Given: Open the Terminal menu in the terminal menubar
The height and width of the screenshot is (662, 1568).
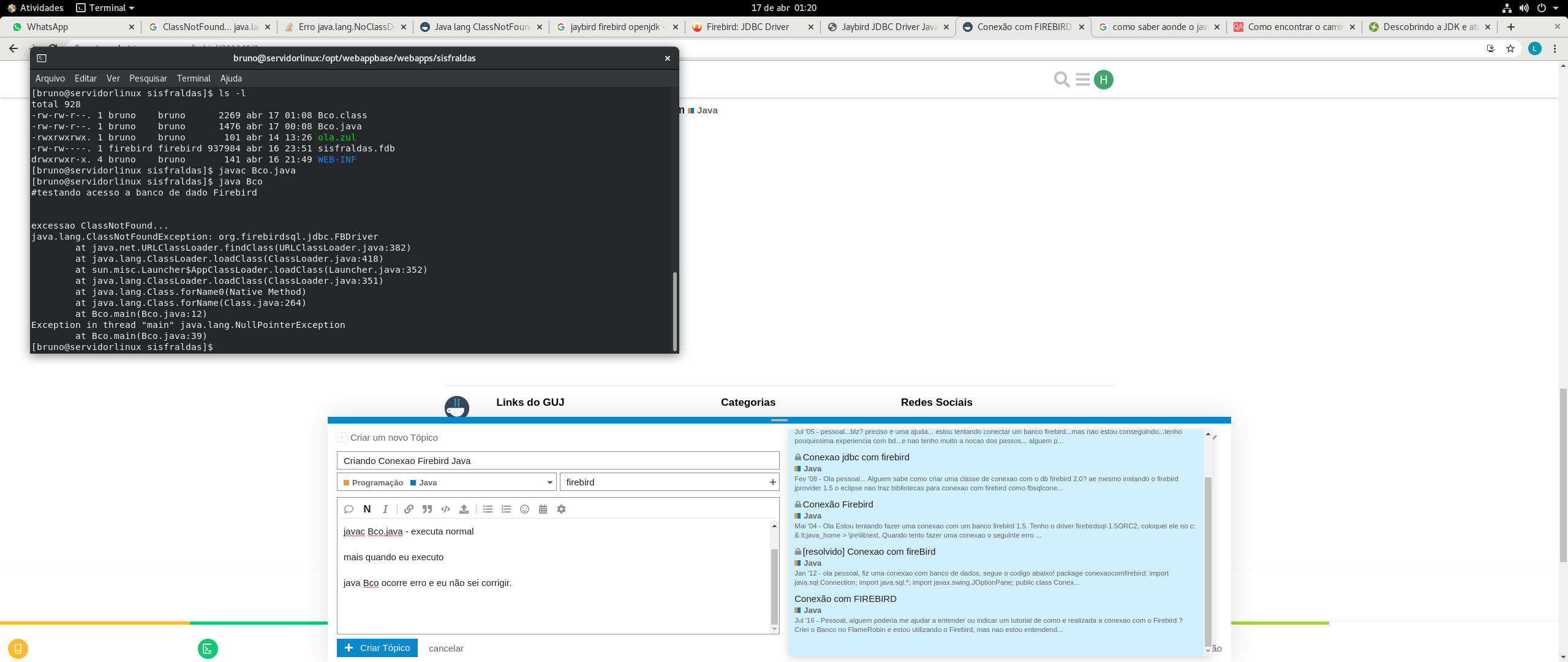Looking at the screenshot, I should pos(194,78).
